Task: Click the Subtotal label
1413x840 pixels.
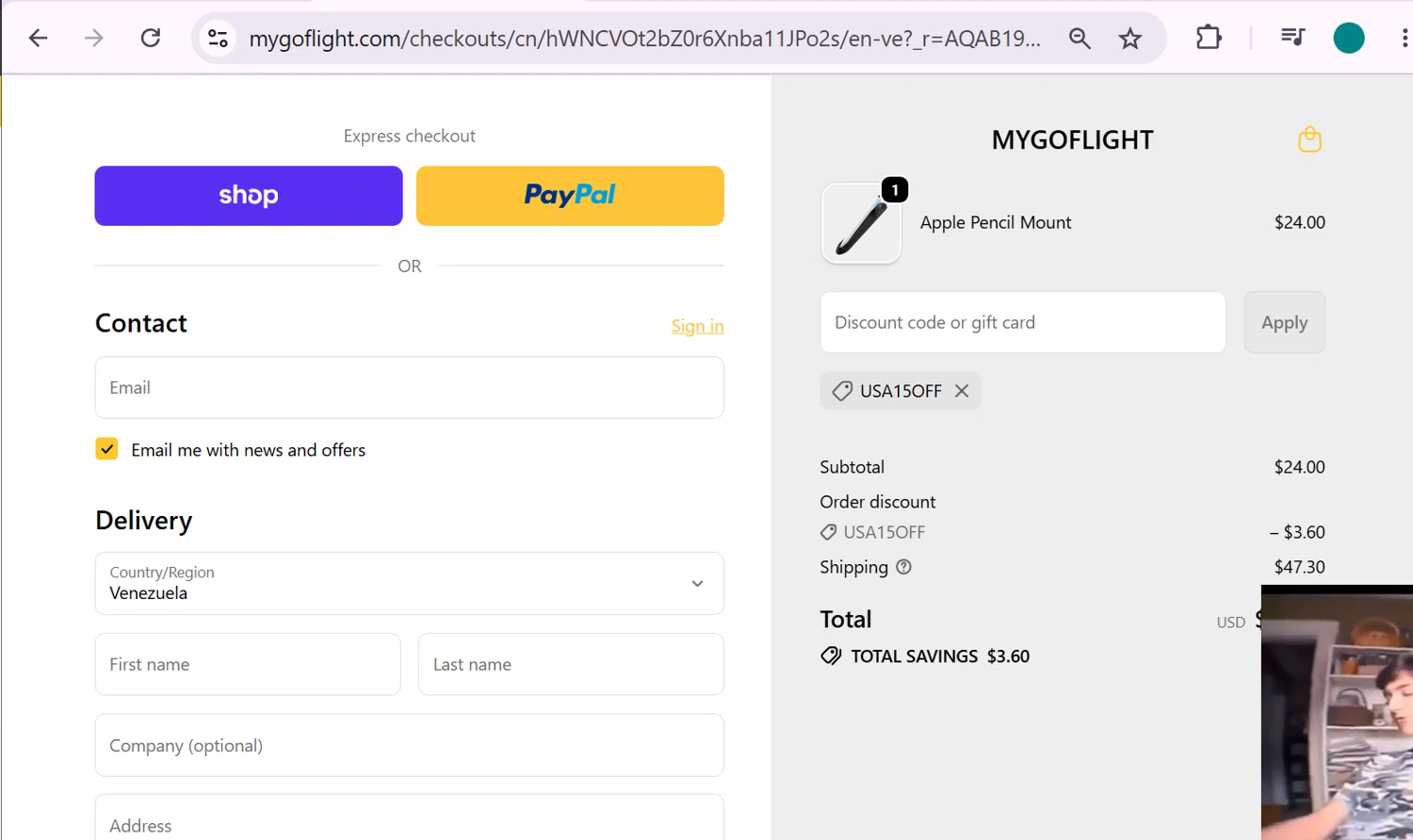Action: [x=852, y=467]
